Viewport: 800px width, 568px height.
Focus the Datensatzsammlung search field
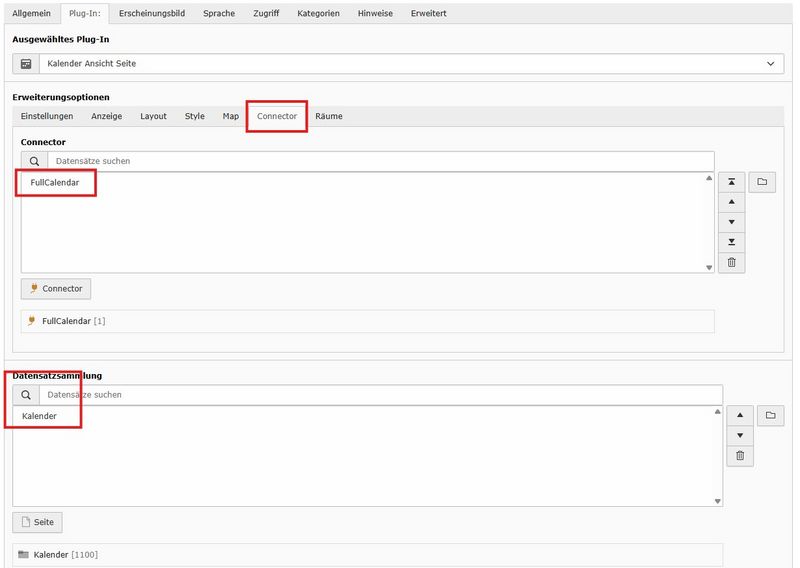pos(380,395)
